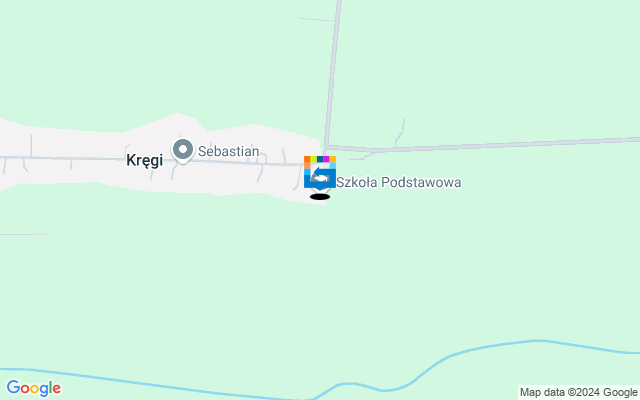The width and height of the screenshot is (640, 400).
Task: Click Kręgi's main street between the Kręgi label and the Sebastian pin
Action: (x=168, y=159)
